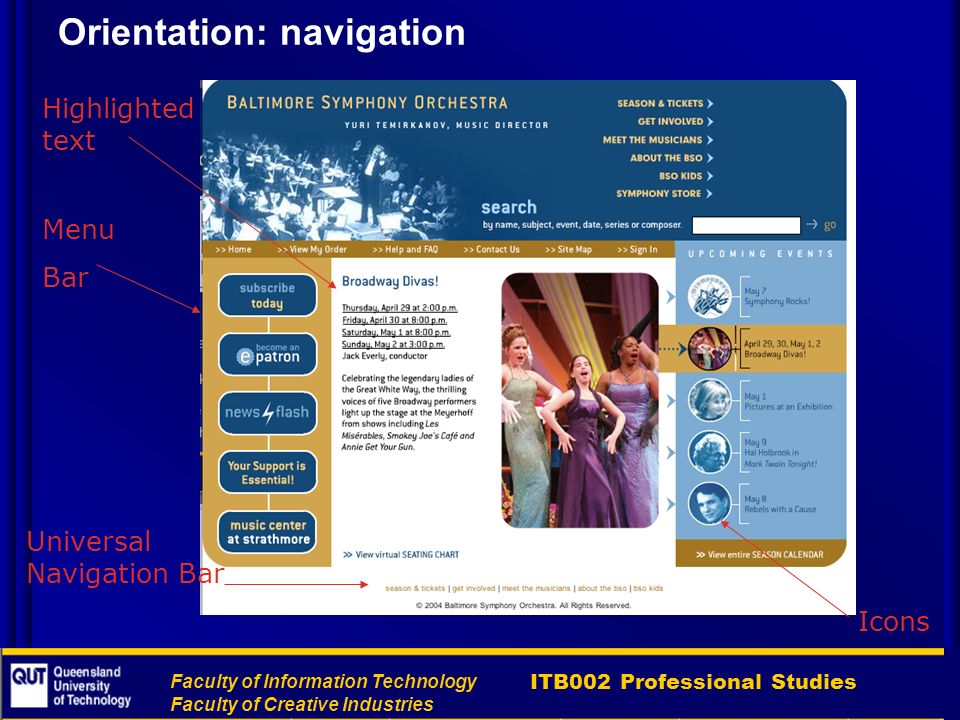The width and height of the screenshot is (960, 720).
Task: Click the About the BSO chevron arrow
Action: (710, 158)
